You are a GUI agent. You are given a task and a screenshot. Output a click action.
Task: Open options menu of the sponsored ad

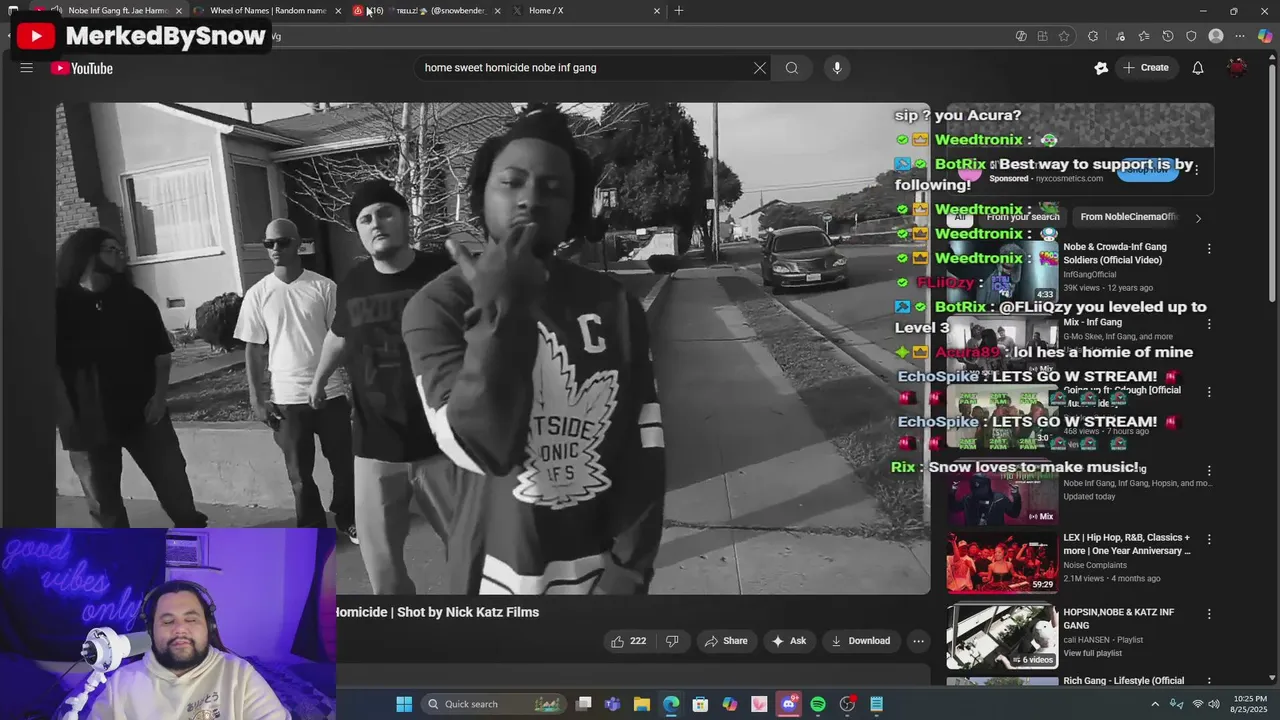[x=1196, y=170]
